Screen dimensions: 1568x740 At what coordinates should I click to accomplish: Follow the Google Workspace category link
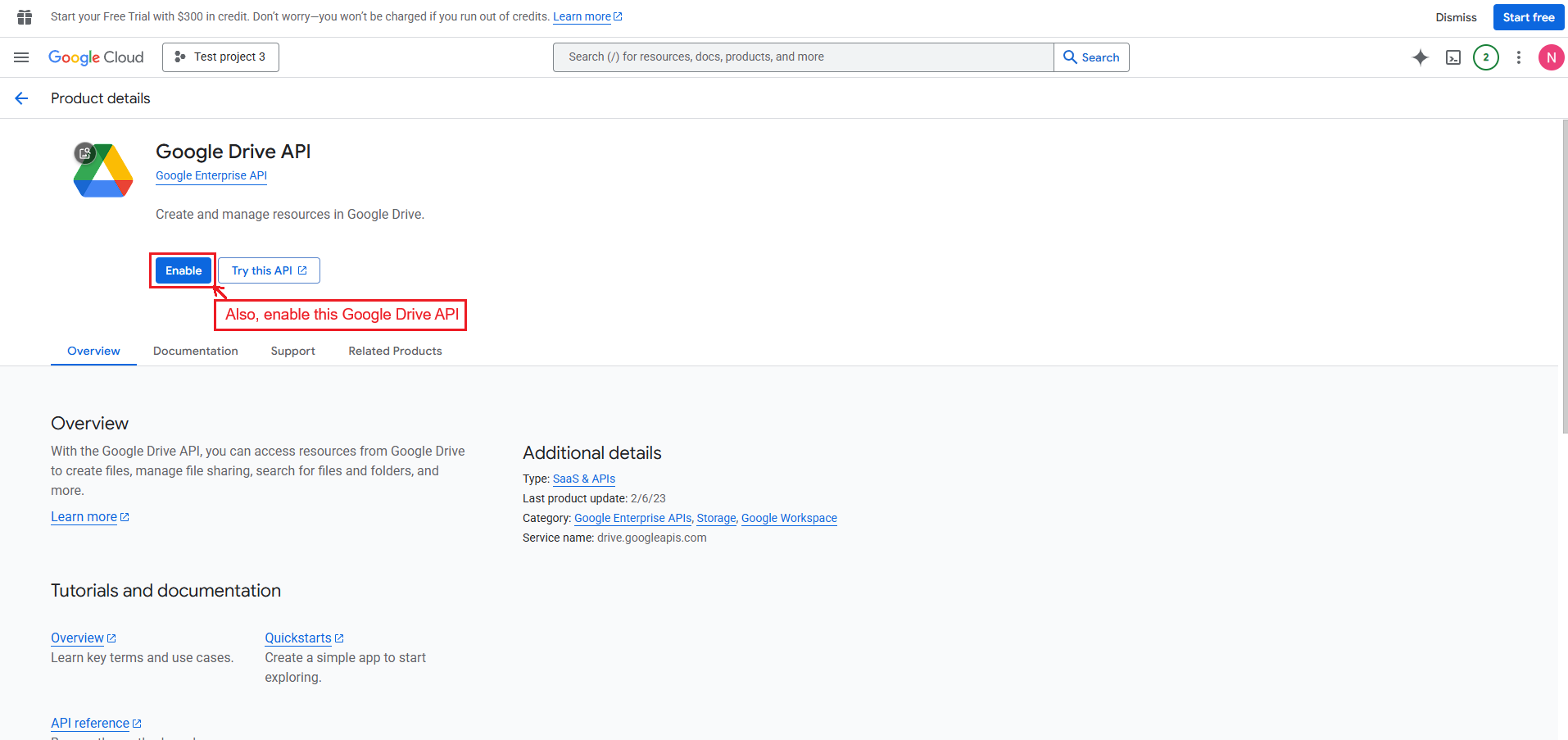click(788, 518)
